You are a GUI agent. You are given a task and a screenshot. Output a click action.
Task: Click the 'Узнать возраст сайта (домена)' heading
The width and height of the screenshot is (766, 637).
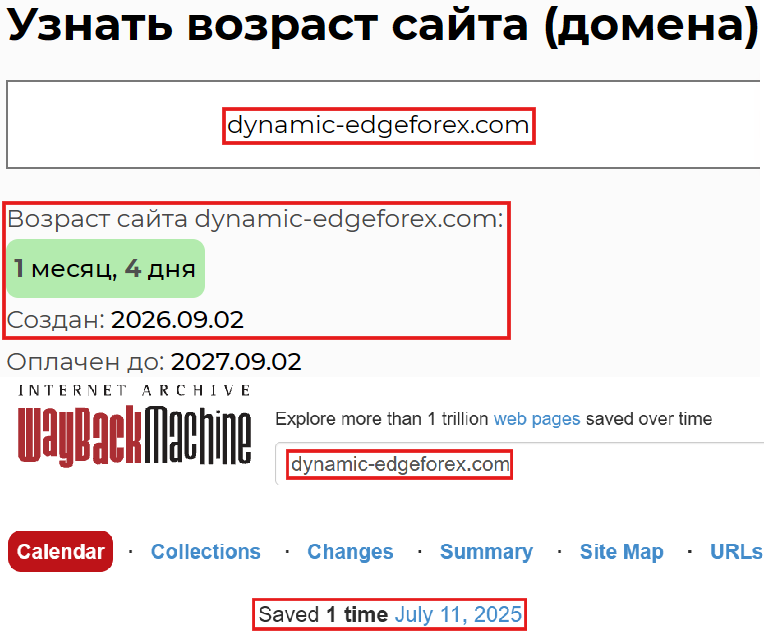[x=383, y=25]
